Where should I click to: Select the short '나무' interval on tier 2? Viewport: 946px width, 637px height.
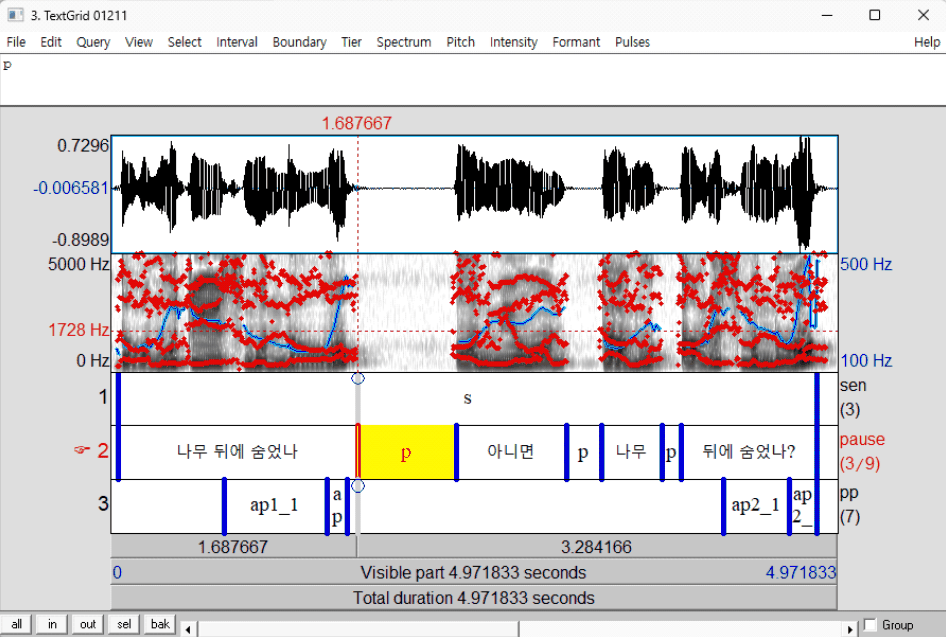[x=632, y=452]
